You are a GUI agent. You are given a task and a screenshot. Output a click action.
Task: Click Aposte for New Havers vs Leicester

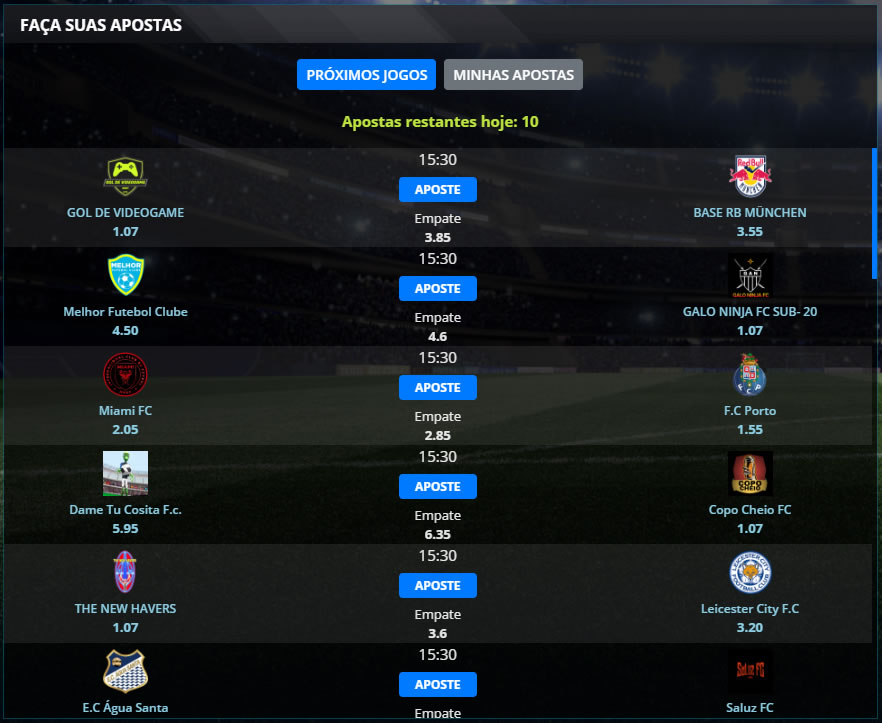[x=438, y=586]
